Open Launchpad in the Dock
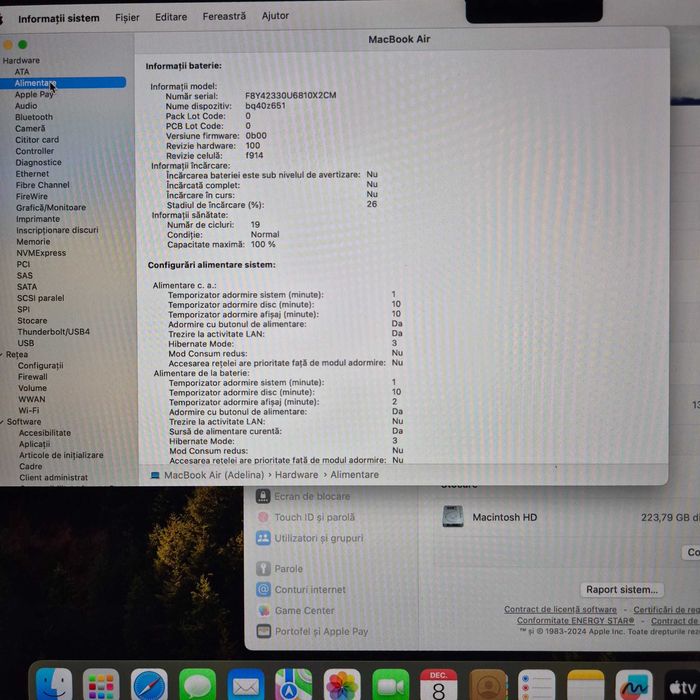This screenshot has height=700, width=700. click(101, 685)
